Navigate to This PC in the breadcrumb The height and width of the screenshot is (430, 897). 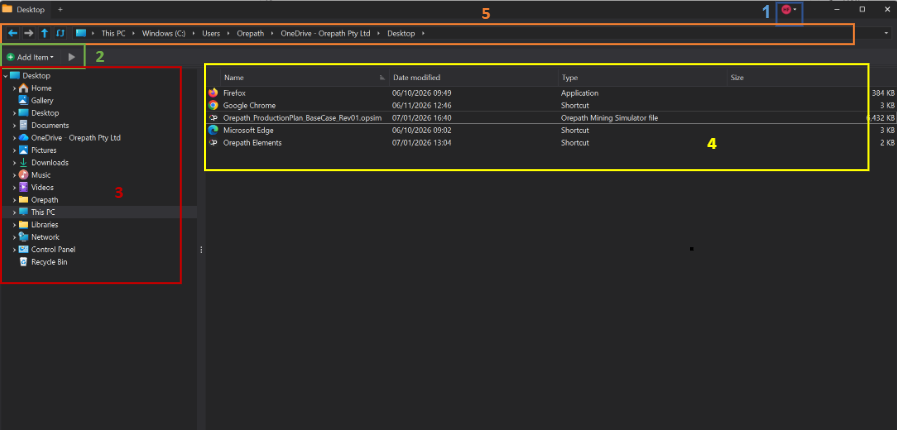(x=113, y=34)
